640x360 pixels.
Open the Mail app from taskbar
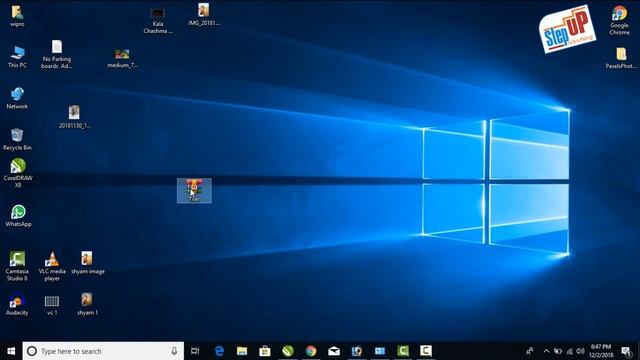point(334,351)
